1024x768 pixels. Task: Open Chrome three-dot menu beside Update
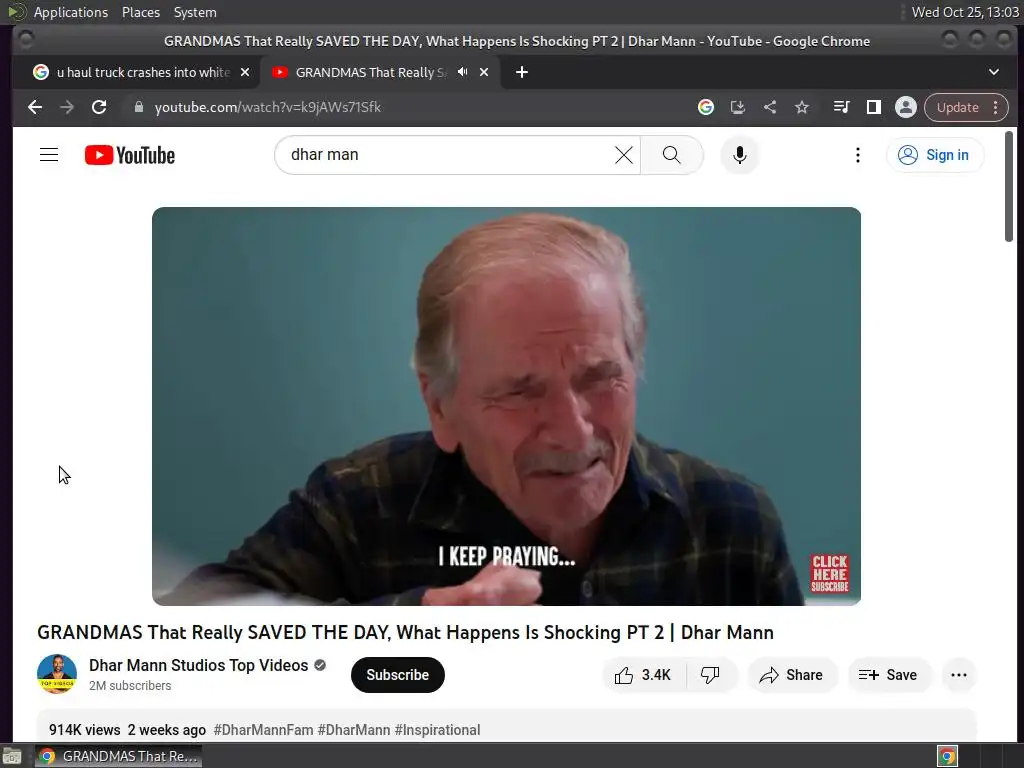(x=995, y=107)
